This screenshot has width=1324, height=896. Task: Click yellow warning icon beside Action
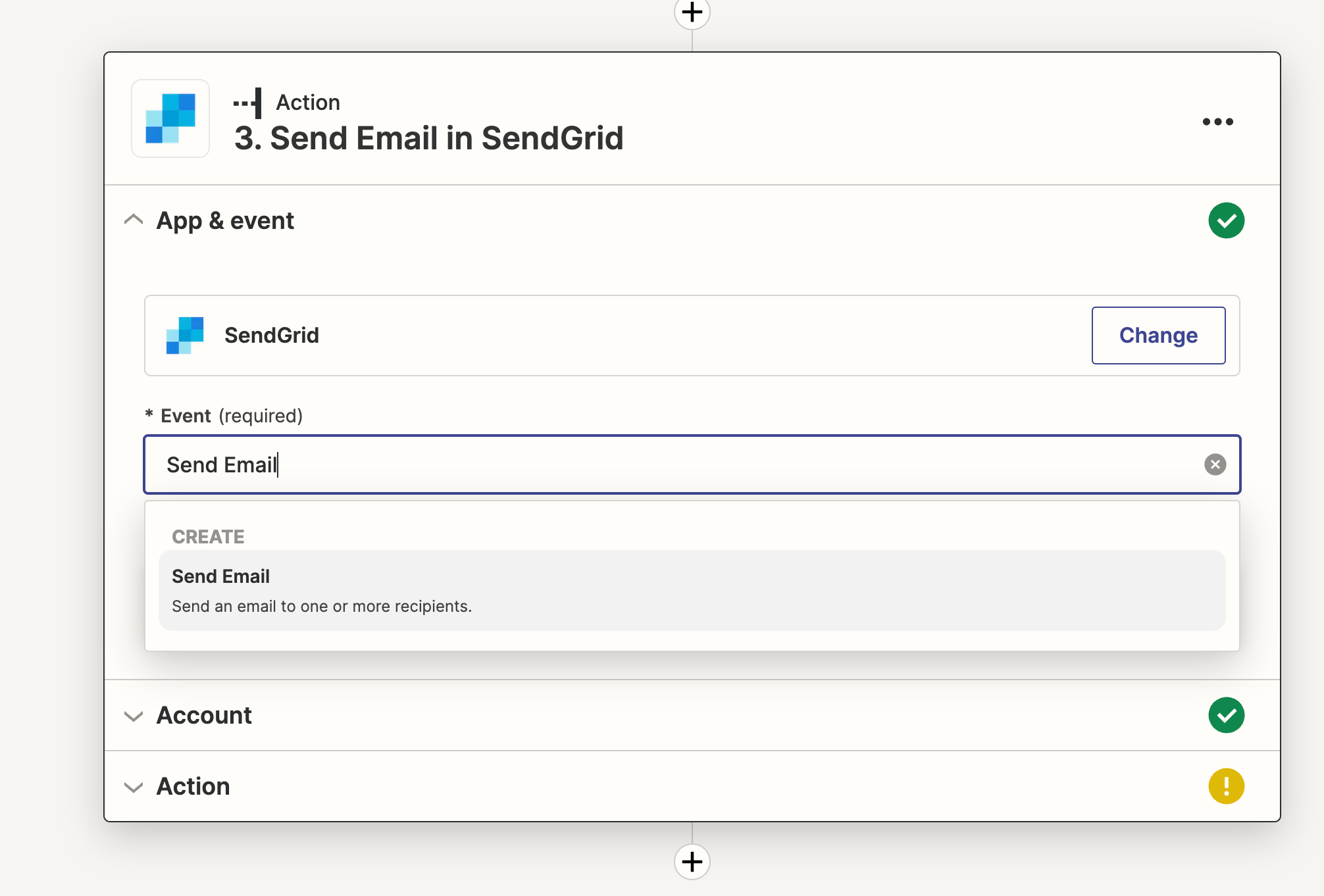coord(1226,786)
